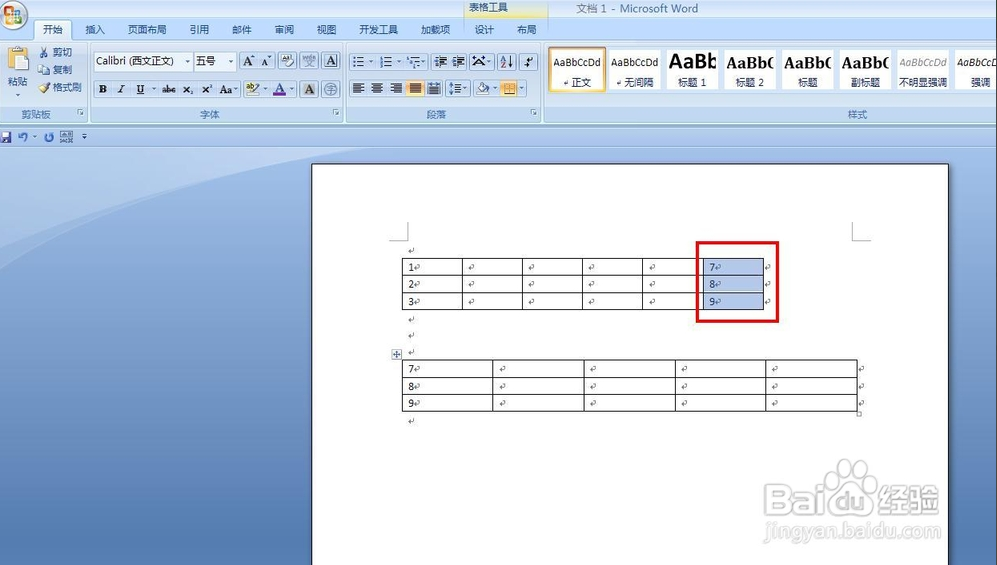Viewport: 997px width, 565px height.
Task: Toggle Underline formatting
Action: tap(140, 89)
